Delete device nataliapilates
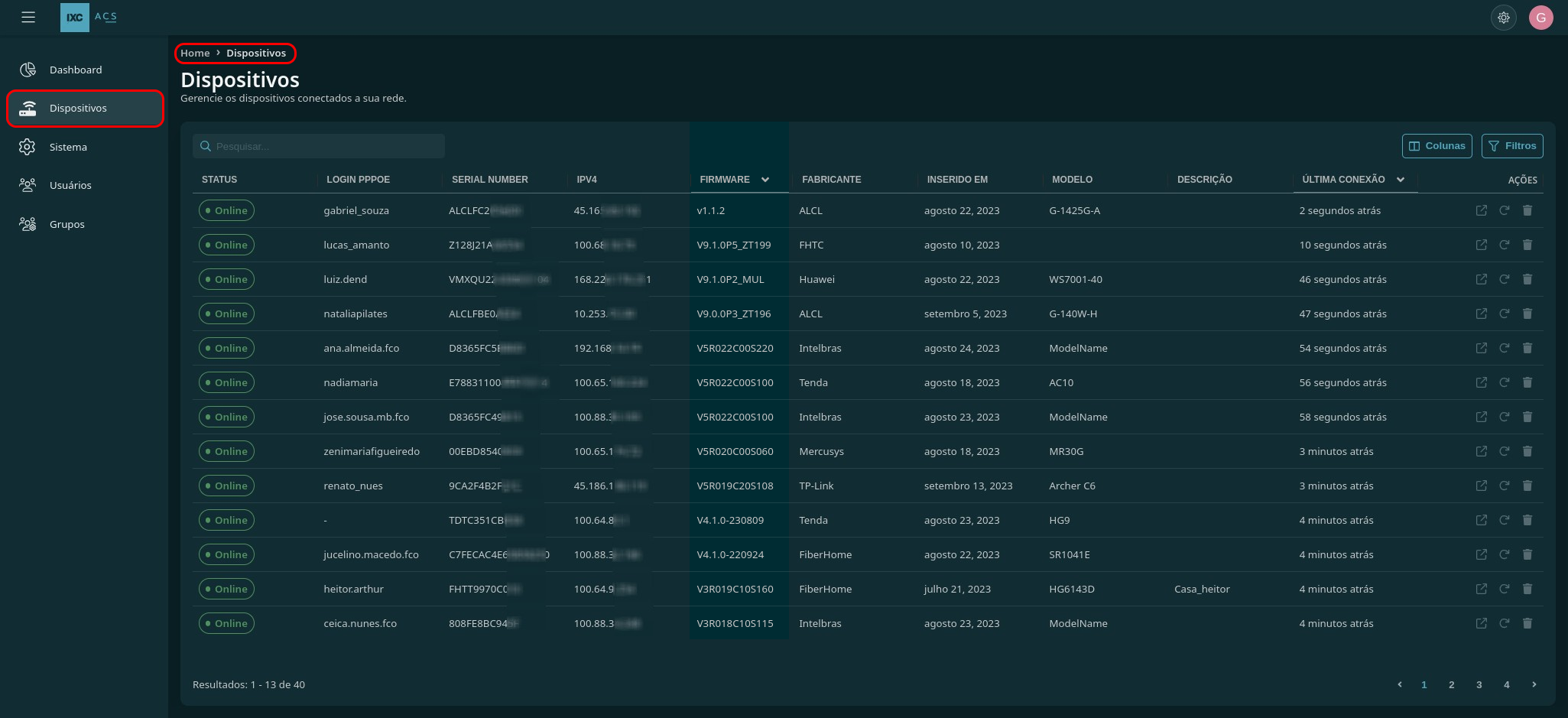1568x718 pixels. (1527, 314)
